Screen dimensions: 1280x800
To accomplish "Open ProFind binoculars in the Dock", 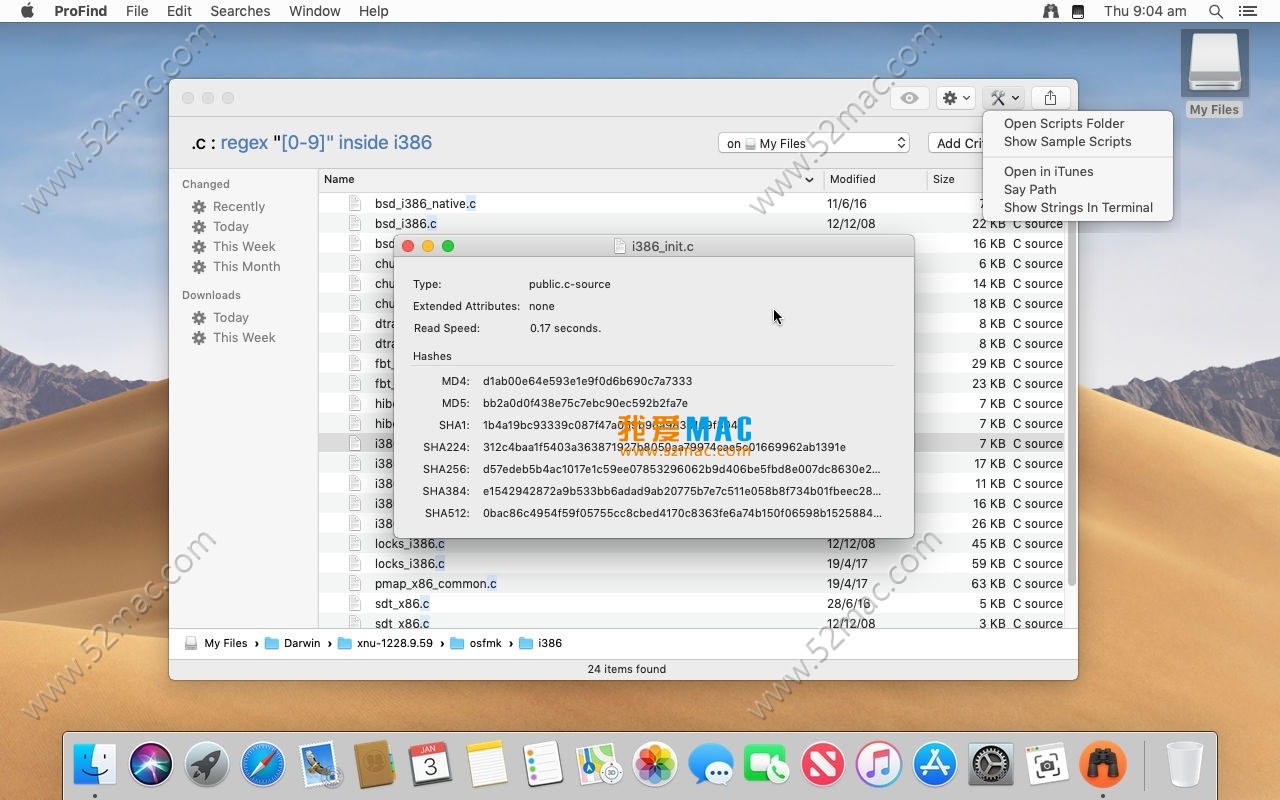I will pos(1103,766).
